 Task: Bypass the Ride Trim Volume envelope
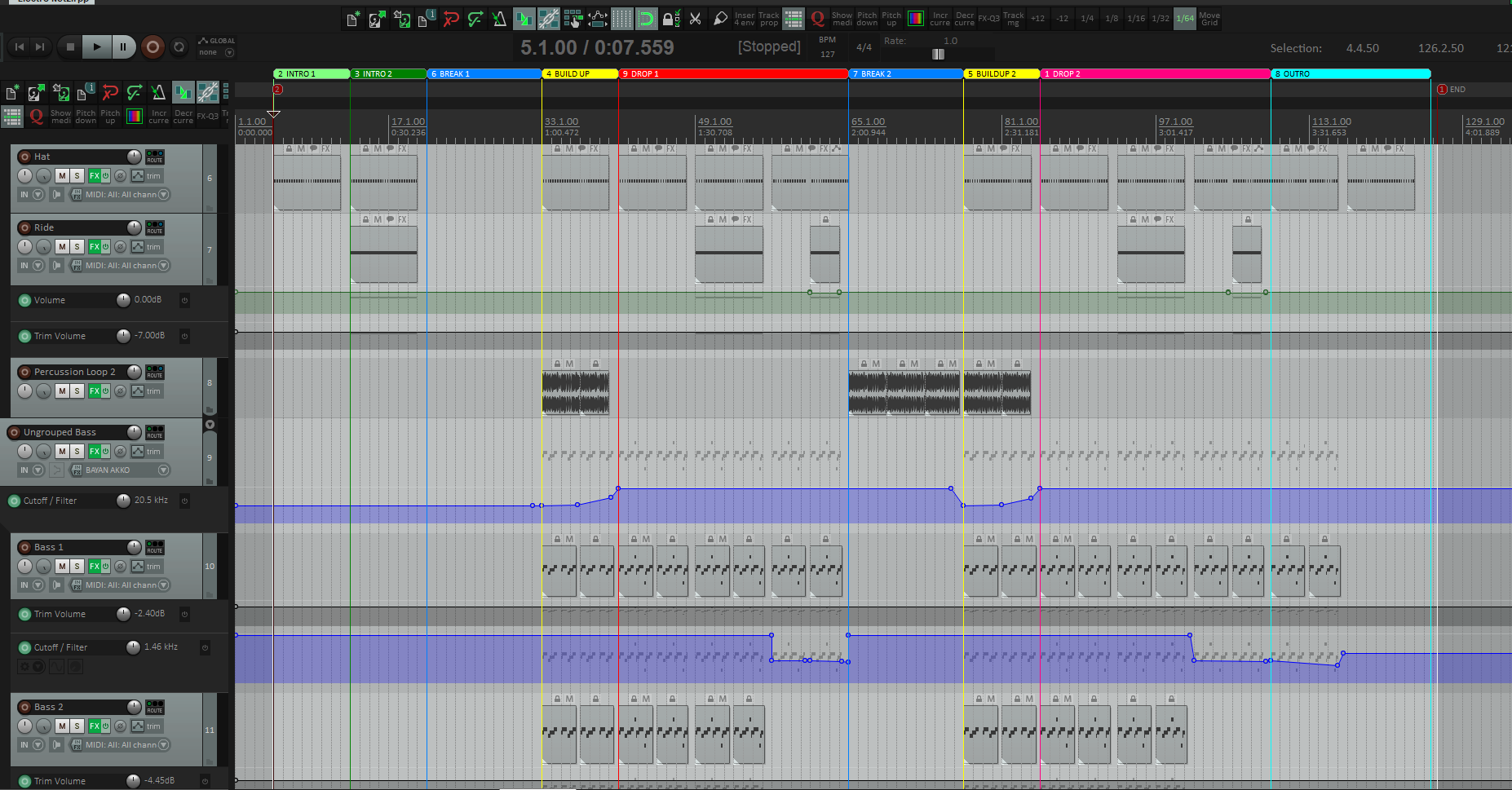(x=185, y=336)
